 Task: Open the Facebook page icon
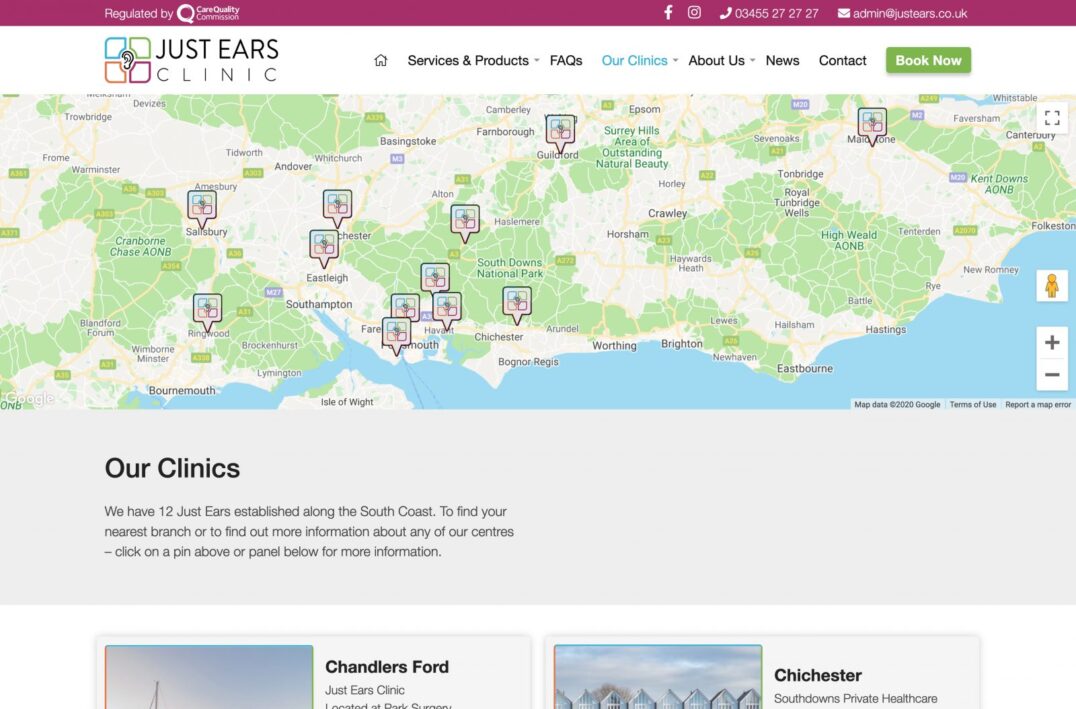668,13
